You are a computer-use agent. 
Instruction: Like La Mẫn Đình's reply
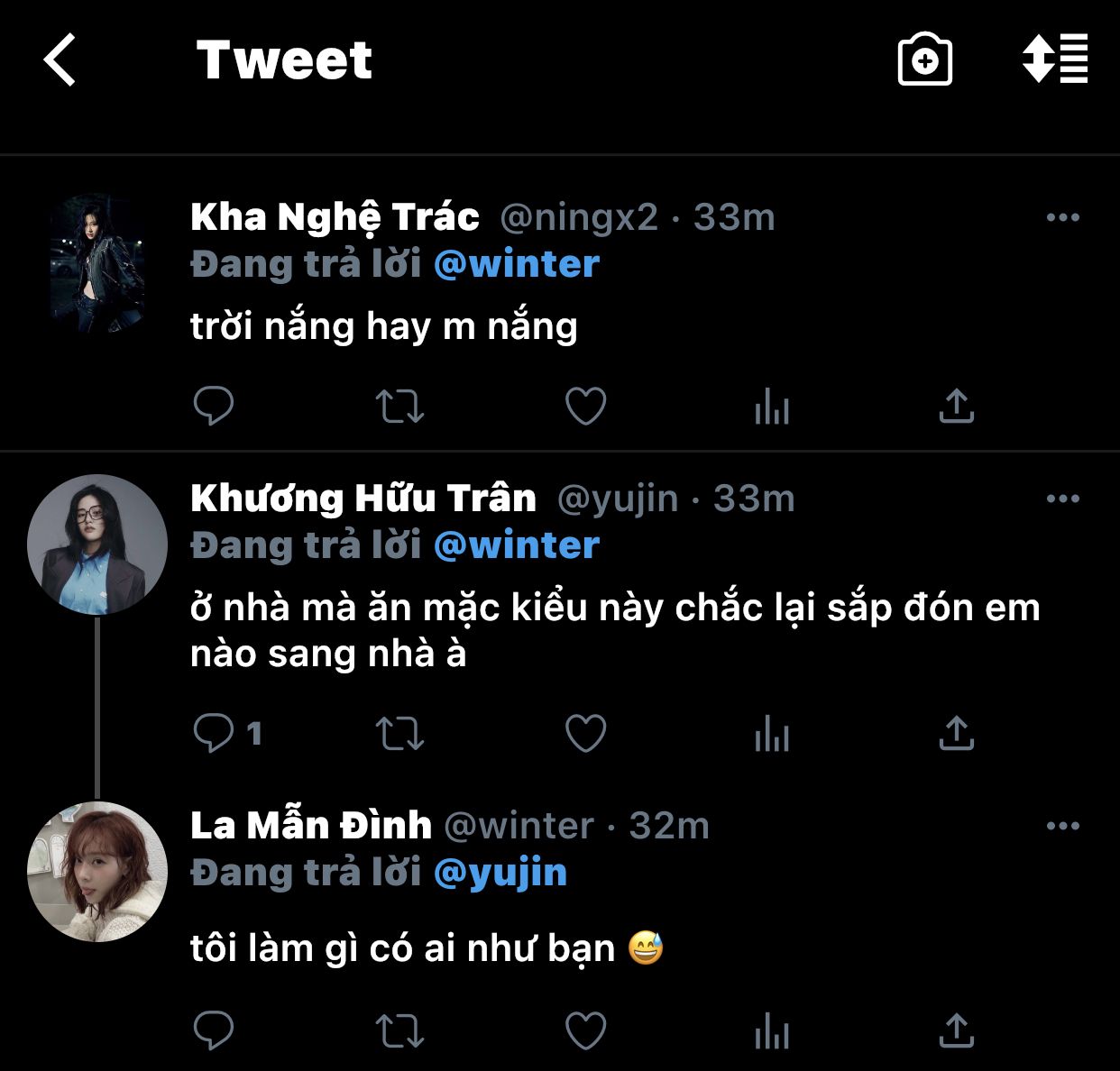pyautogui.click(x=585, y=1030)
